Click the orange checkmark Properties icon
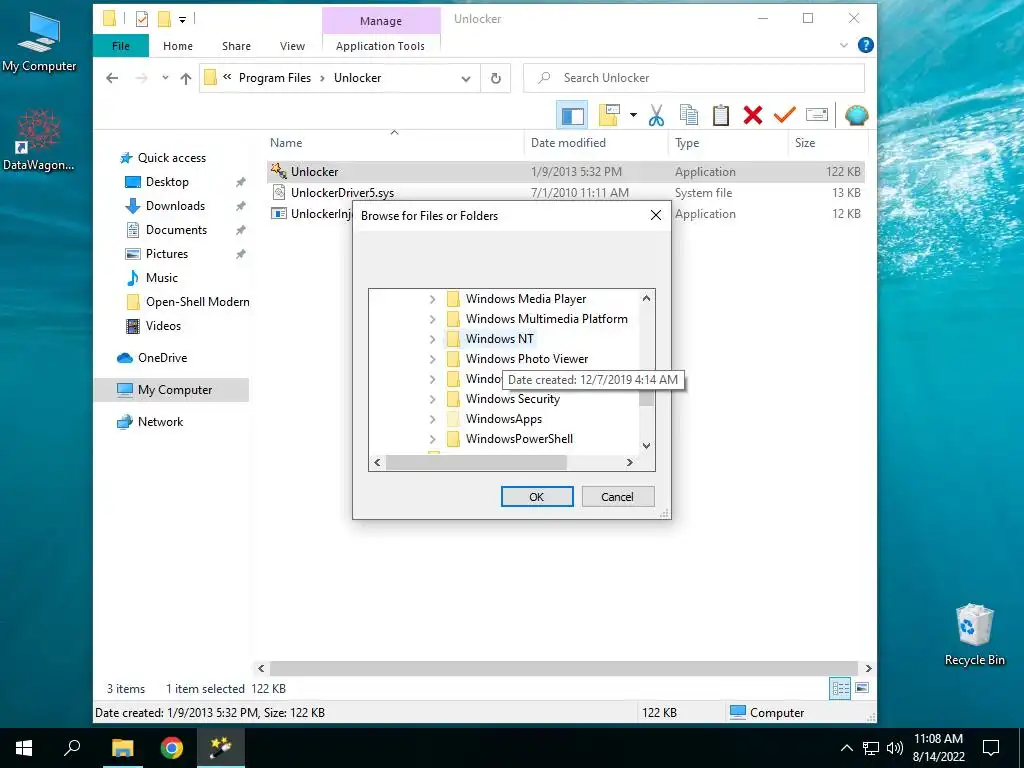1024x768 pixels. (x=784, y=116)
